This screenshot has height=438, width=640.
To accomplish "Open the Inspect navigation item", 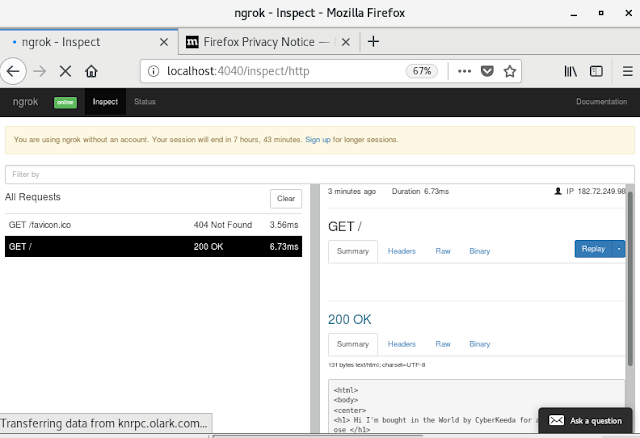I will tap(105, 102).
